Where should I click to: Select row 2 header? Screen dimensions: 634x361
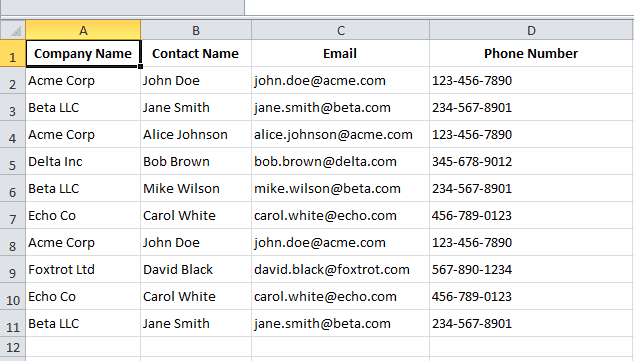pos(13,80)
